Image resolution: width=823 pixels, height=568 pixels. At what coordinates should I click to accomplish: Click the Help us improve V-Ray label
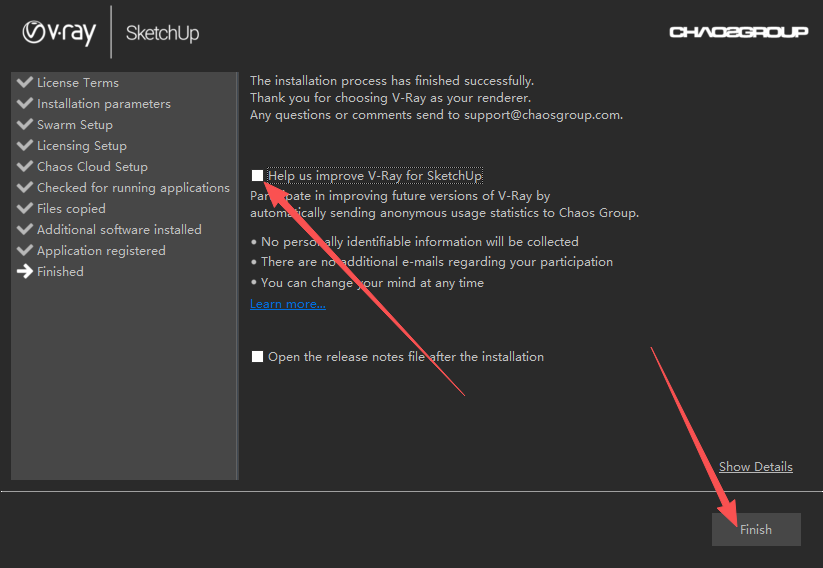point(375,175)
